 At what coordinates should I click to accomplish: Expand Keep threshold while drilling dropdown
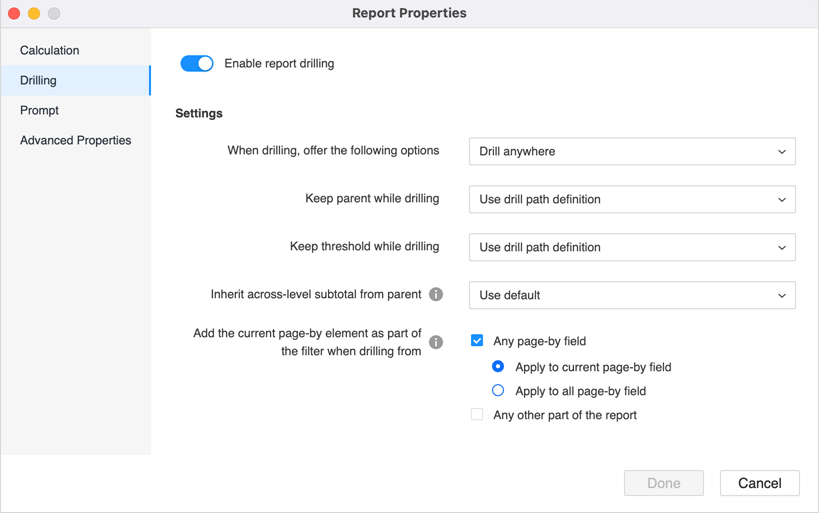coord(632,248)
